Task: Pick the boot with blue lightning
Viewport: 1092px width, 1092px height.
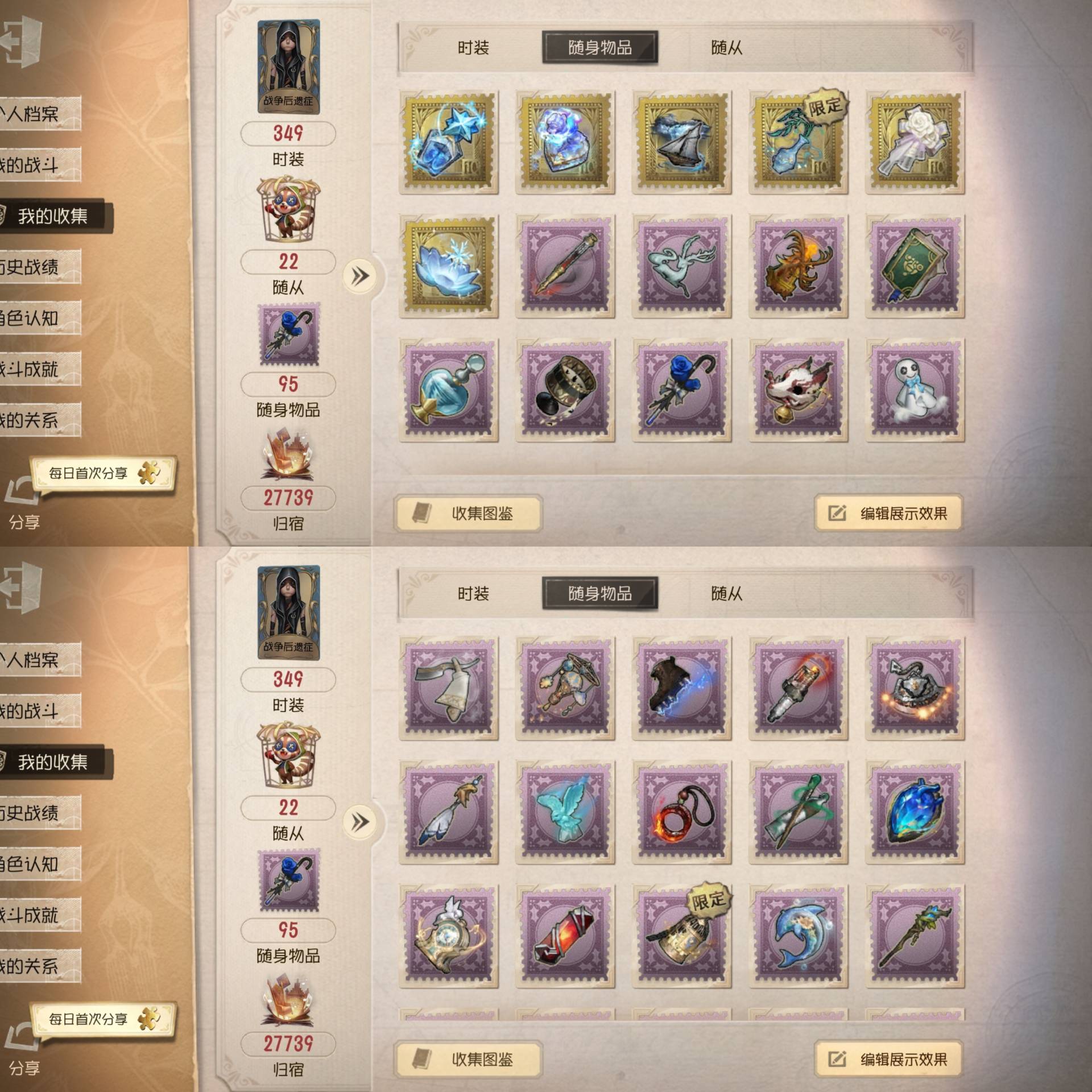Action: click(x=681, y=688)
